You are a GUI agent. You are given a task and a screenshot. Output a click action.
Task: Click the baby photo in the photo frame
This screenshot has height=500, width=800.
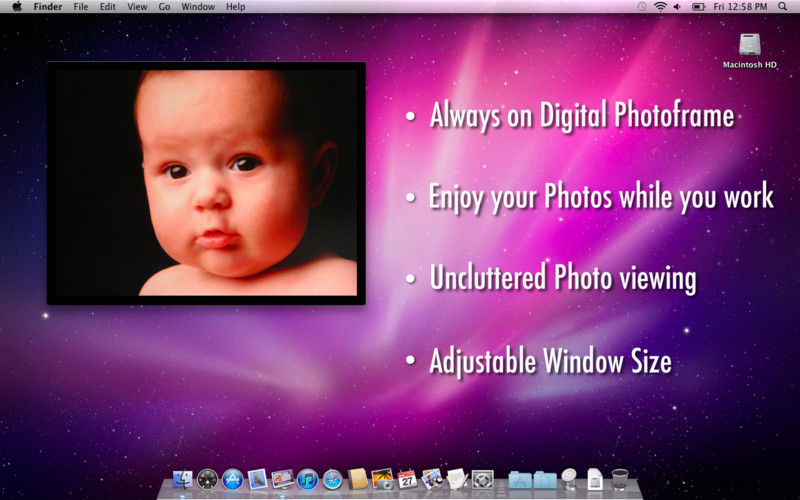(206, 183)
